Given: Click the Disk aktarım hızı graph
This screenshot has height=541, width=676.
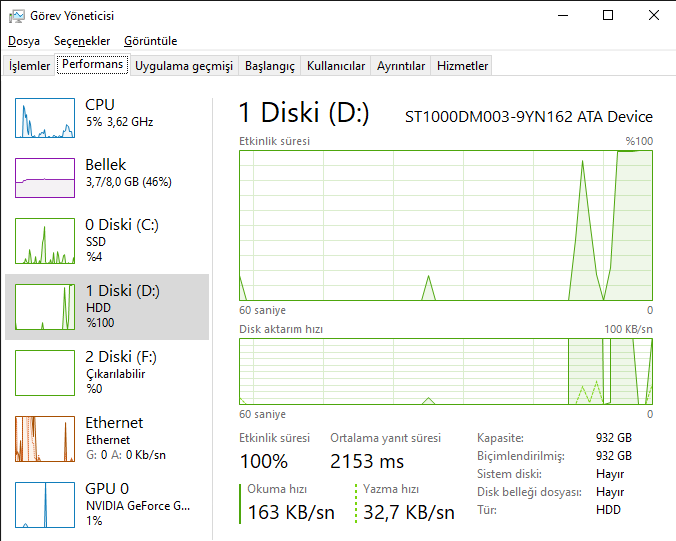Looking at the screenshot, I should (x=445, y=371).
